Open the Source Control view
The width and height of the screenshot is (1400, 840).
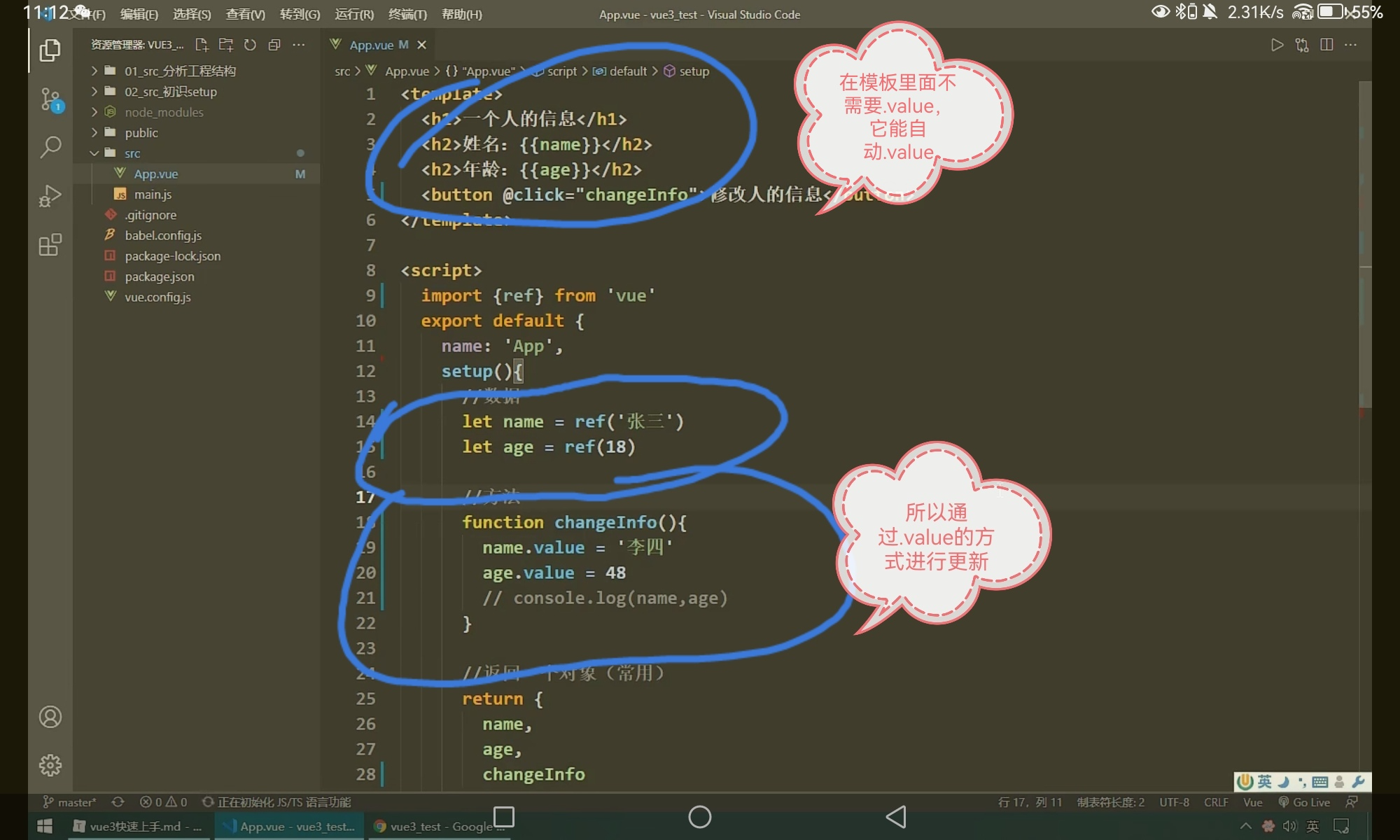(x=50, y=99)
